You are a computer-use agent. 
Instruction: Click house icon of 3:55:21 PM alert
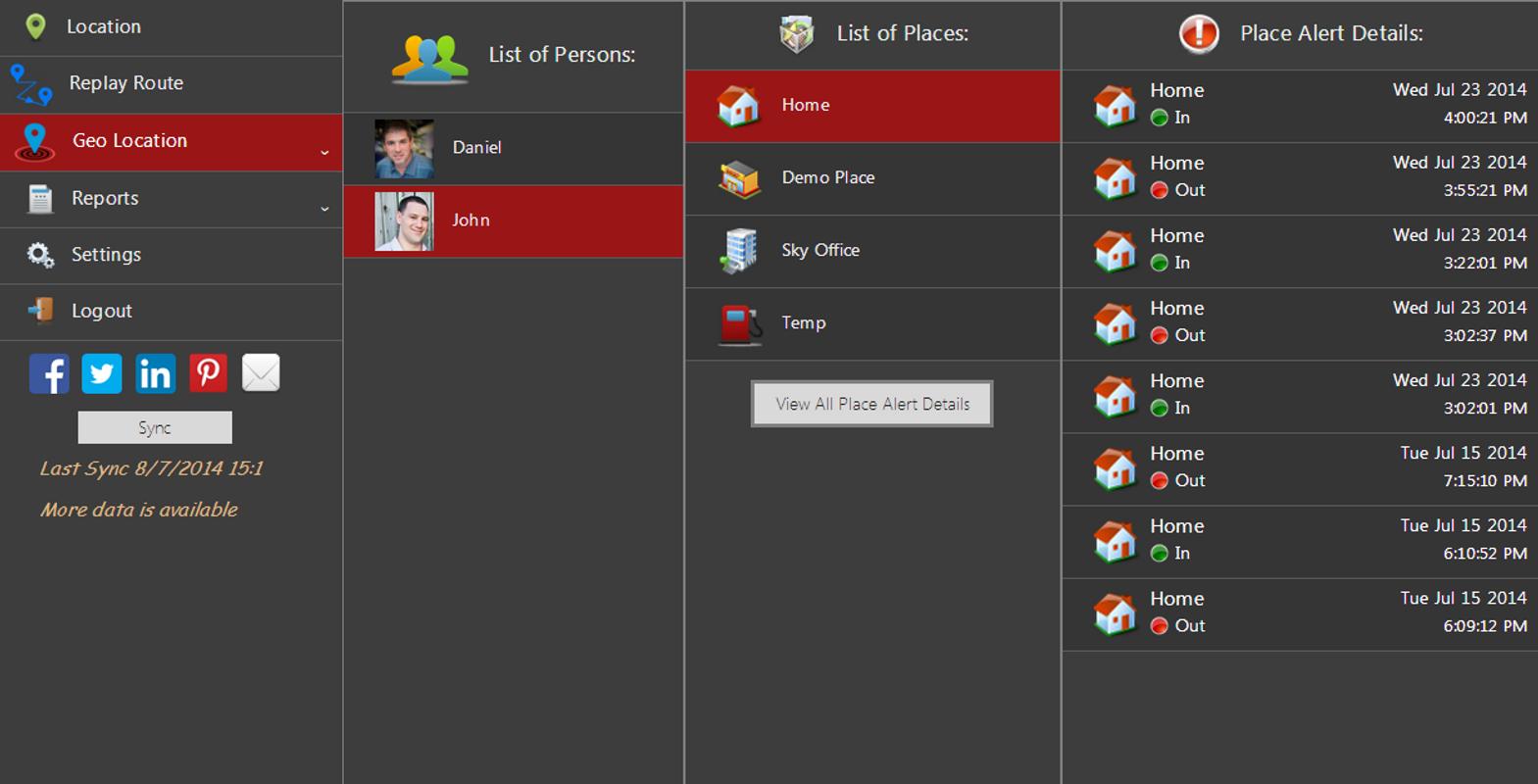[x=1115, y=178]
